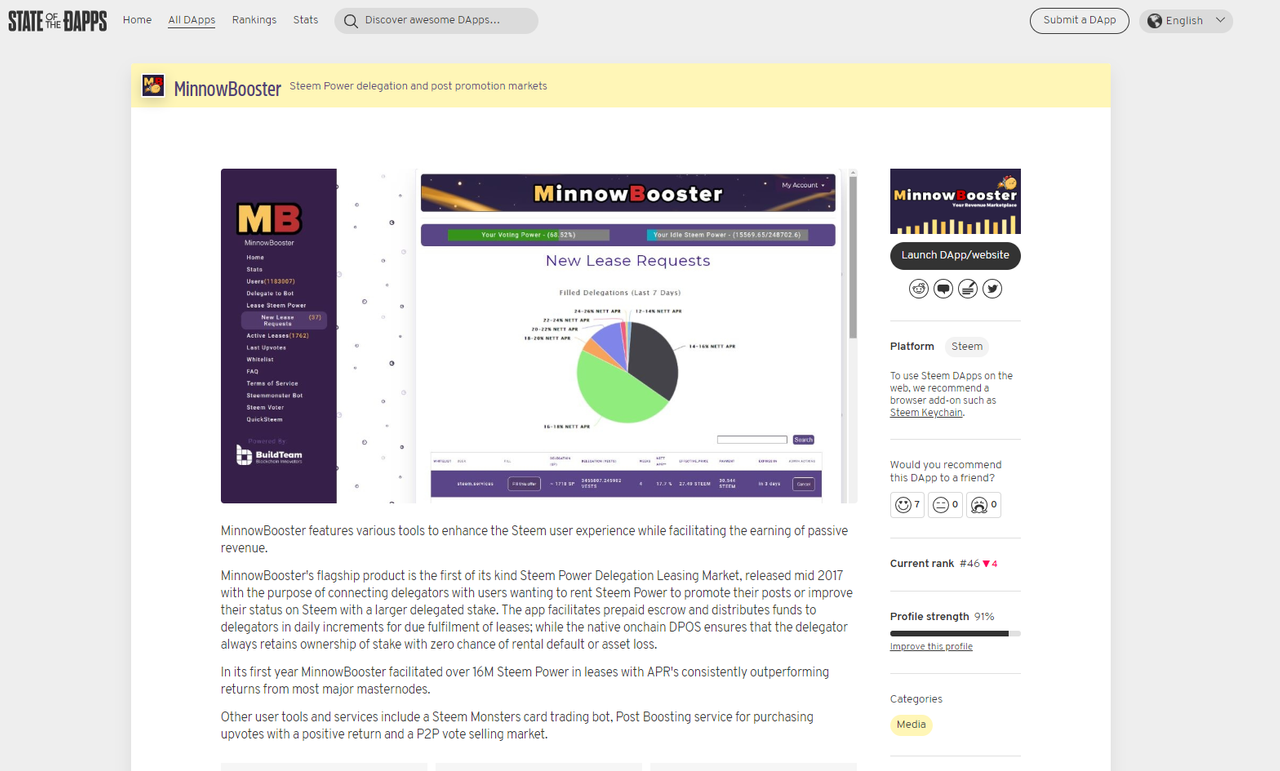Open the Reddit social link icon
Viewport: 1280px width, 771px height.
click(x=919, y=289)
